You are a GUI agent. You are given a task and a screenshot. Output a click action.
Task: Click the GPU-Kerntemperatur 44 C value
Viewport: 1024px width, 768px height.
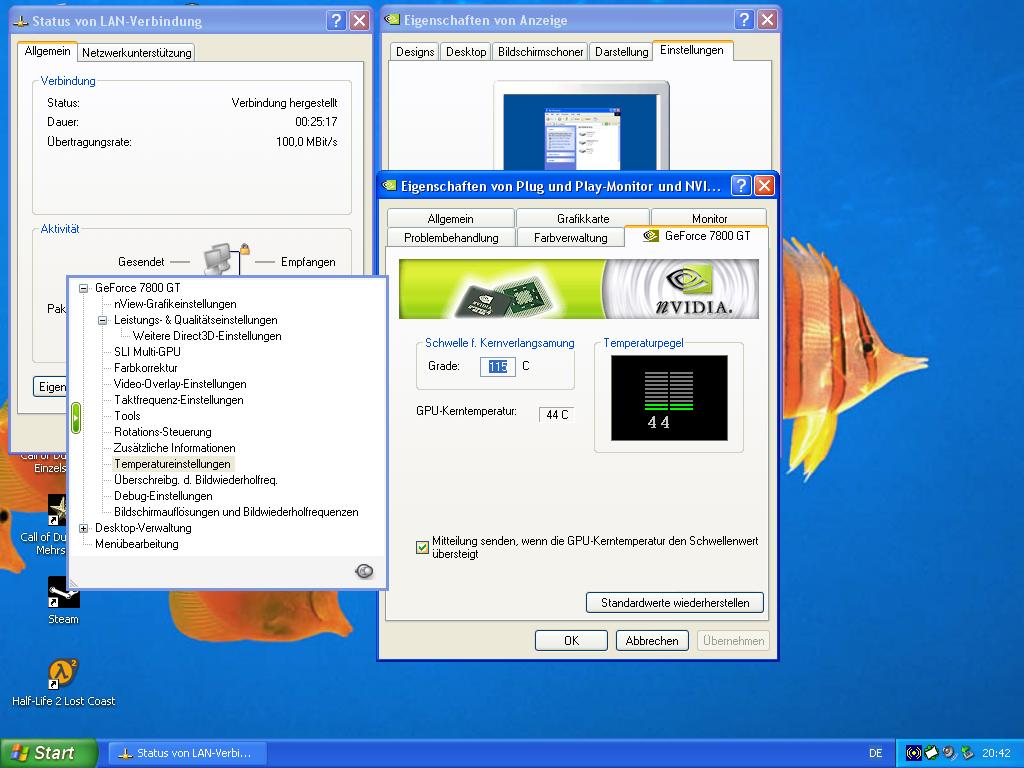(556, 415)
